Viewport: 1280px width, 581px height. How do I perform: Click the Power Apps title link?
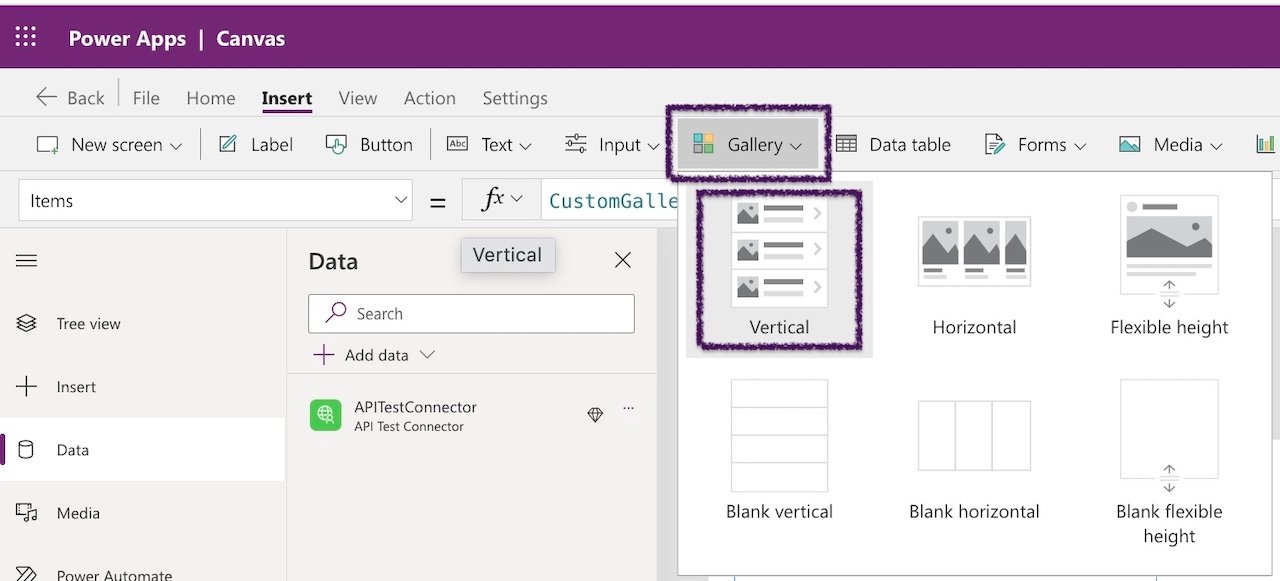point(127,38)
